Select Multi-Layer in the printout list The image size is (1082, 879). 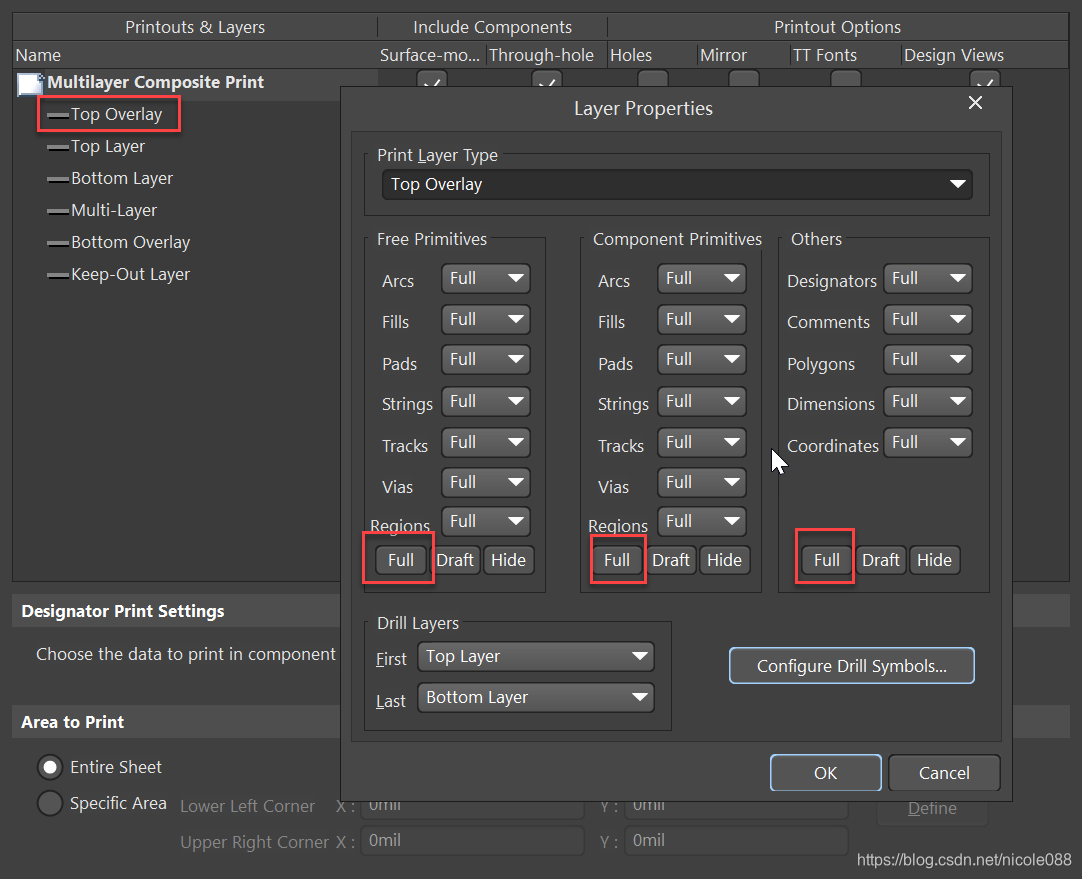pyautogui.click(x=113, y=211)
